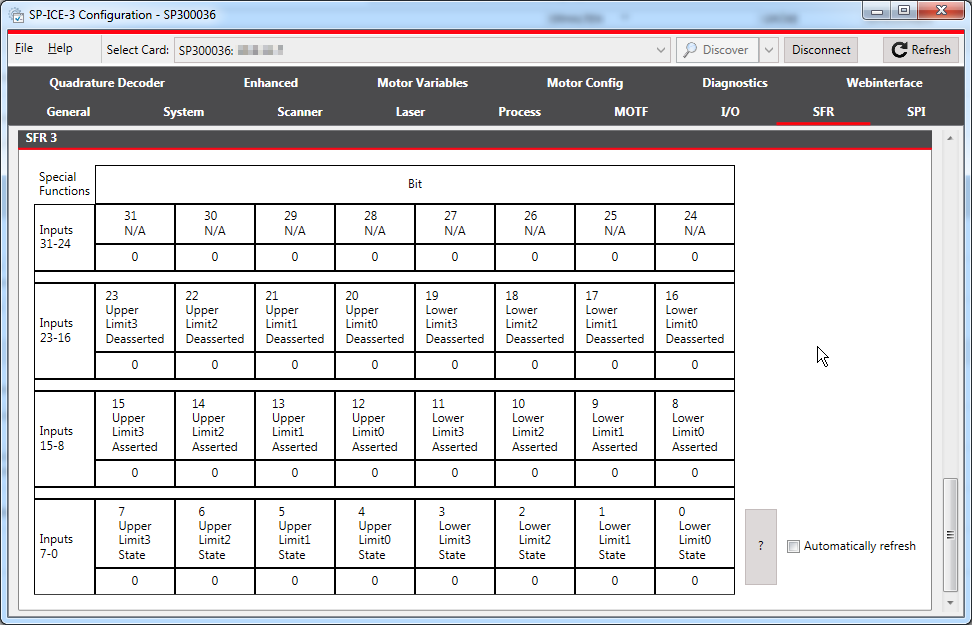Open the Webinterface tab
Viewport: 972px width, 625px height.
point(884,83)
